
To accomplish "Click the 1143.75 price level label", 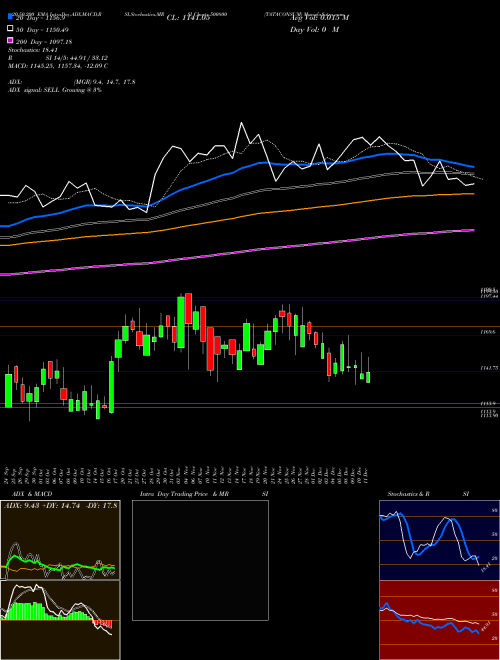I will pyautogui.click(x=489, y=368).
